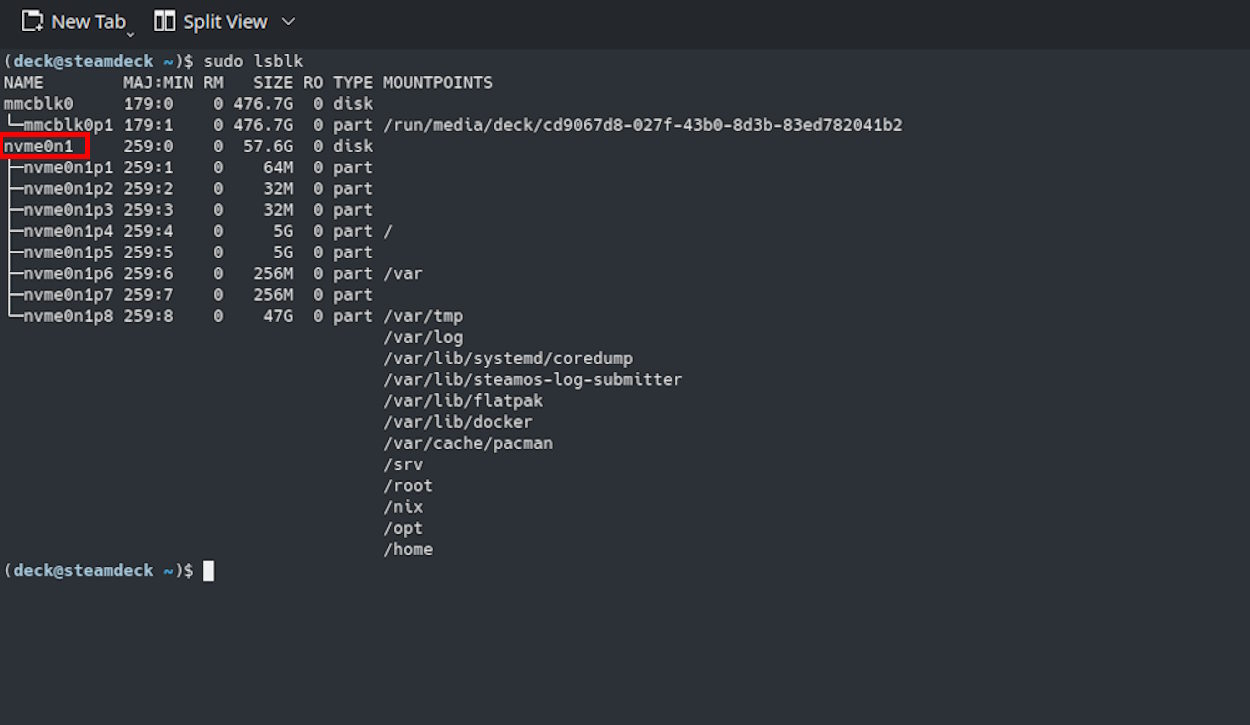Open the New Tab small dropdown arrow
The width and height of the screenshot is (1250, 725).
pos(130,34)
